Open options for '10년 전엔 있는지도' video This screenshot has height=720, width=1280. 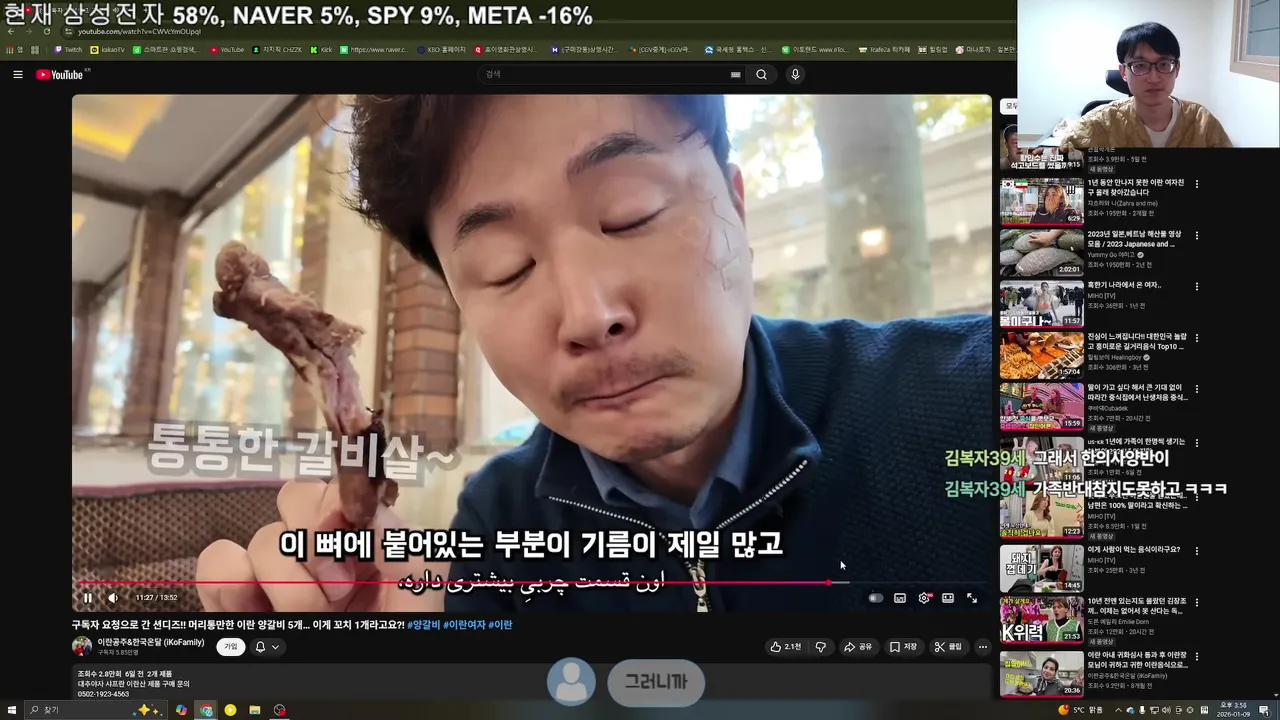[1196, 602]
